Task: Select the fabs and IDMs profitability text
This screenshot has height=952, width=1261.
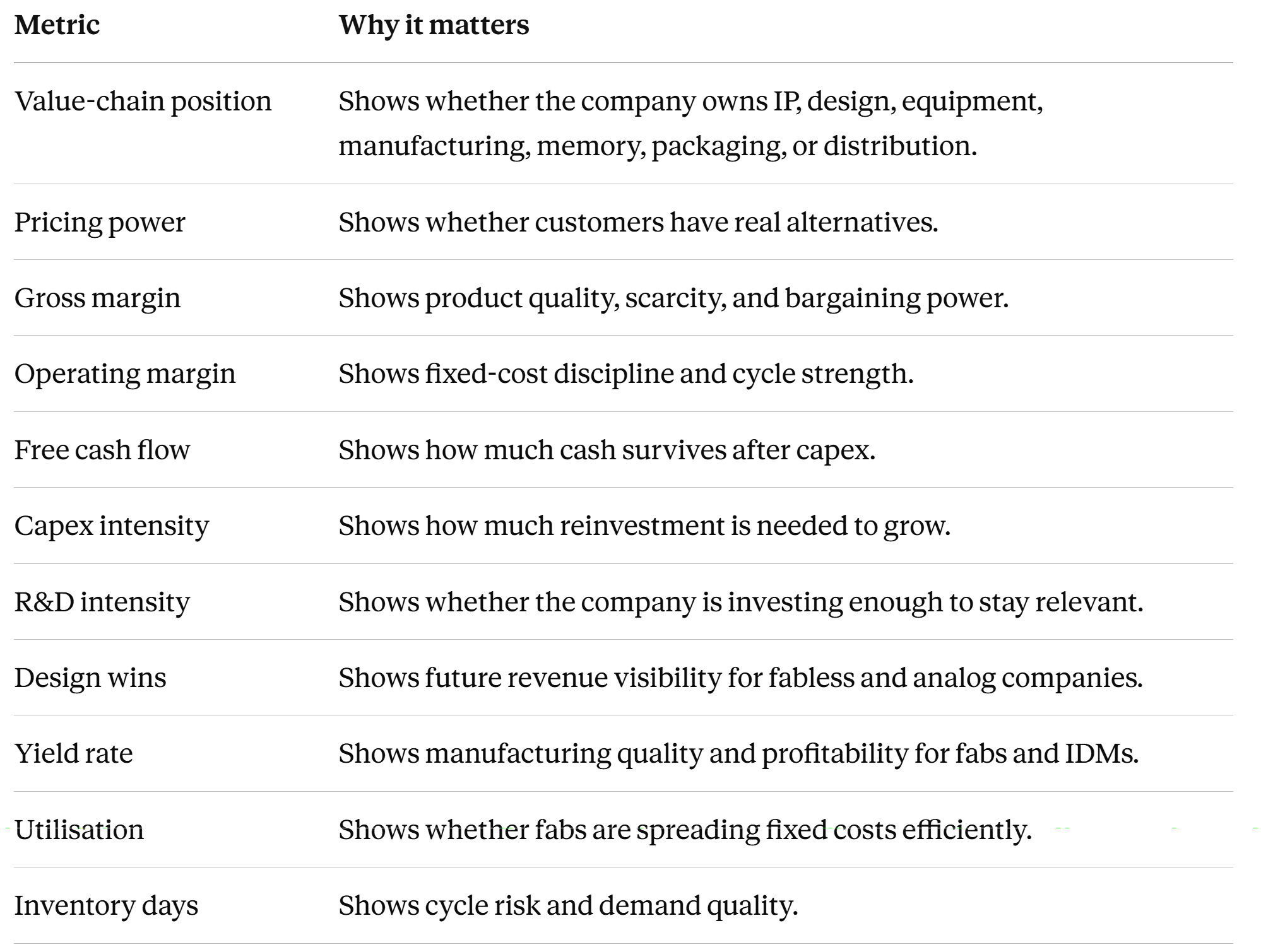Action: pyautogui.click(x=738, y=753)
